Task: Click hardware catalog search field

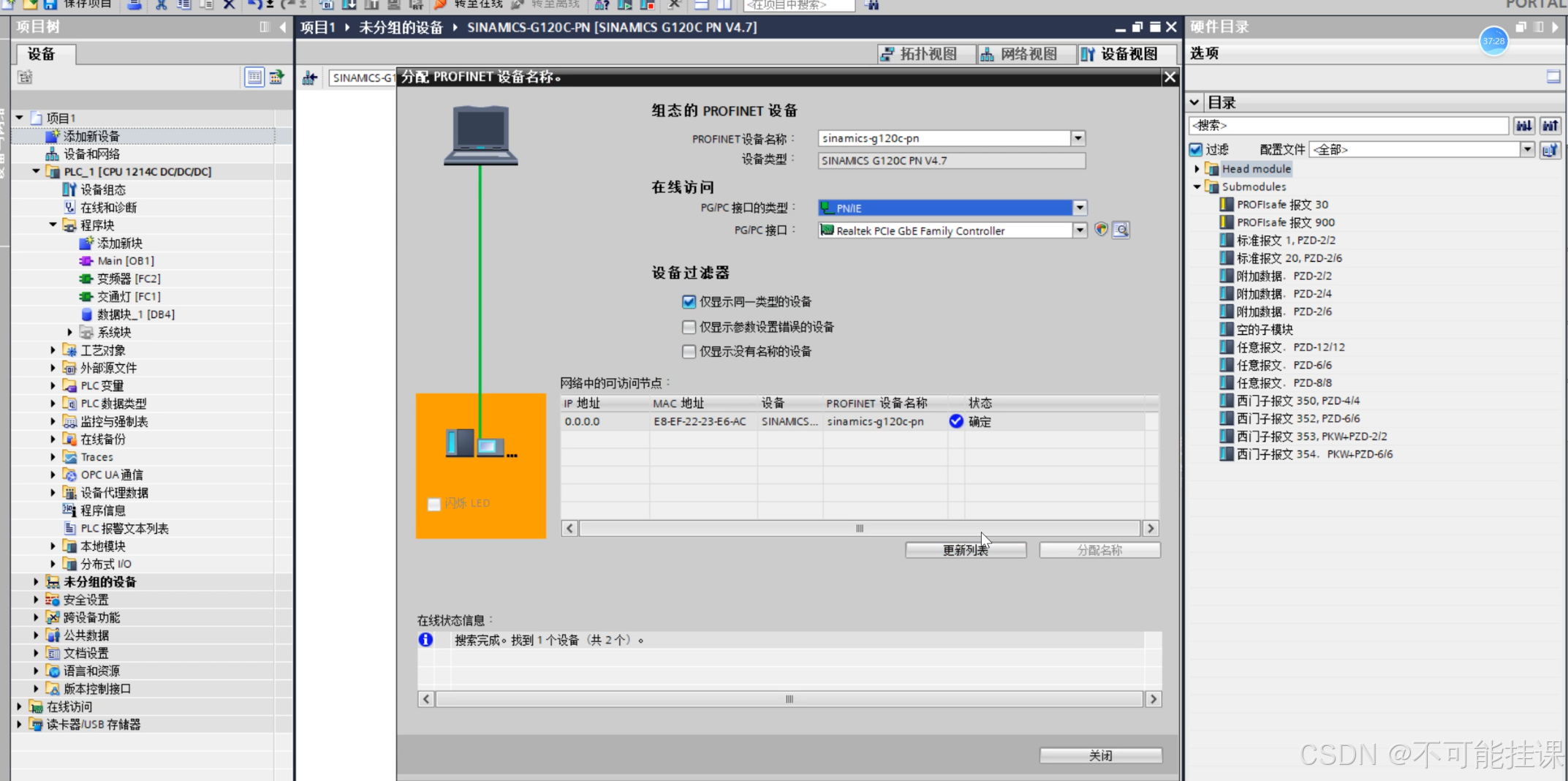Action: [1349, 126]
